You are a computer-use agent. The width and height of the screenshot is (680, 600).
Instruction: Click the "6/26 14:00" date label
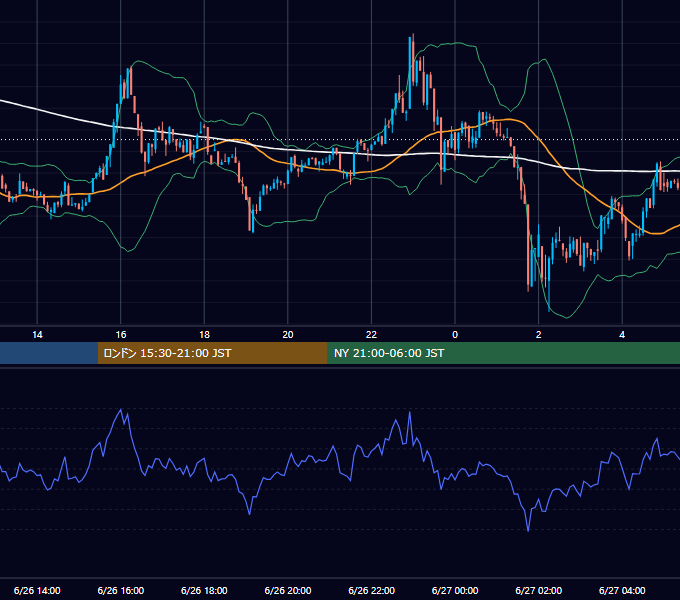point(37,590)
